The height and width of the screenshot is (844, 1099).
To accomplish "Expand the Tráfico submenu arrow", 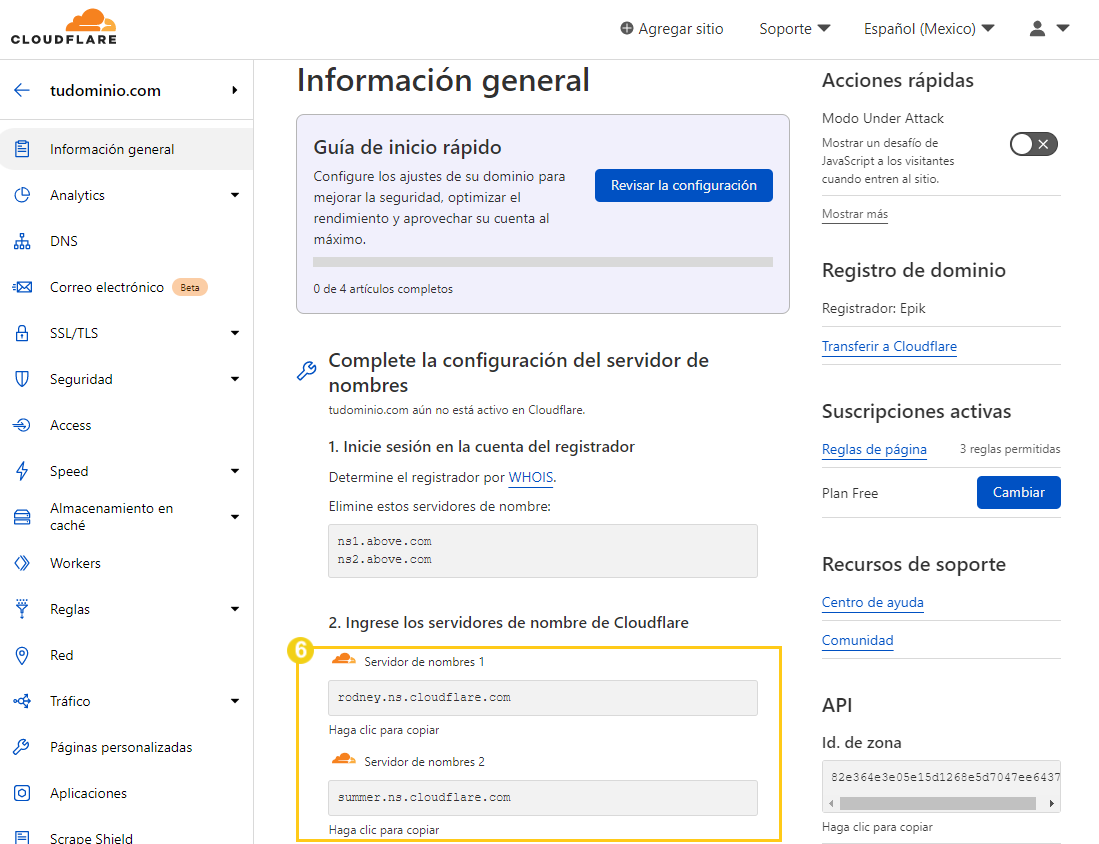I will tap(235, 701).
